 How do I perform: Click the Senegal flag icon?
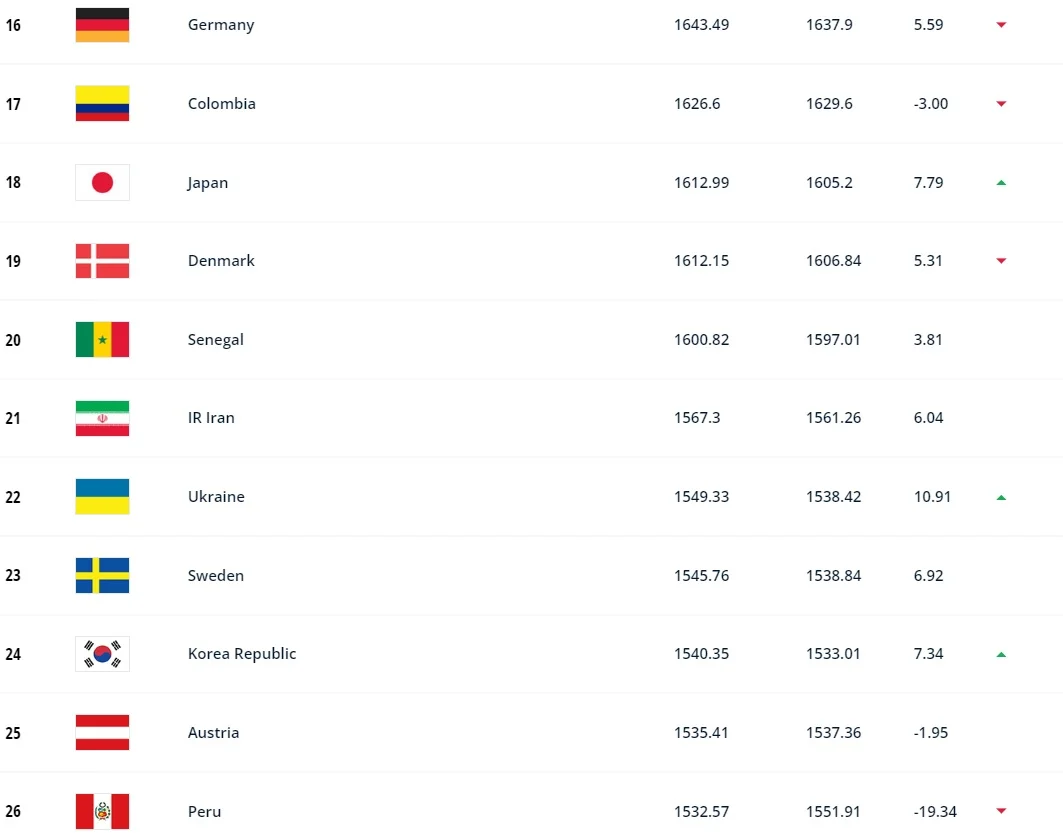tap(102, 340)
